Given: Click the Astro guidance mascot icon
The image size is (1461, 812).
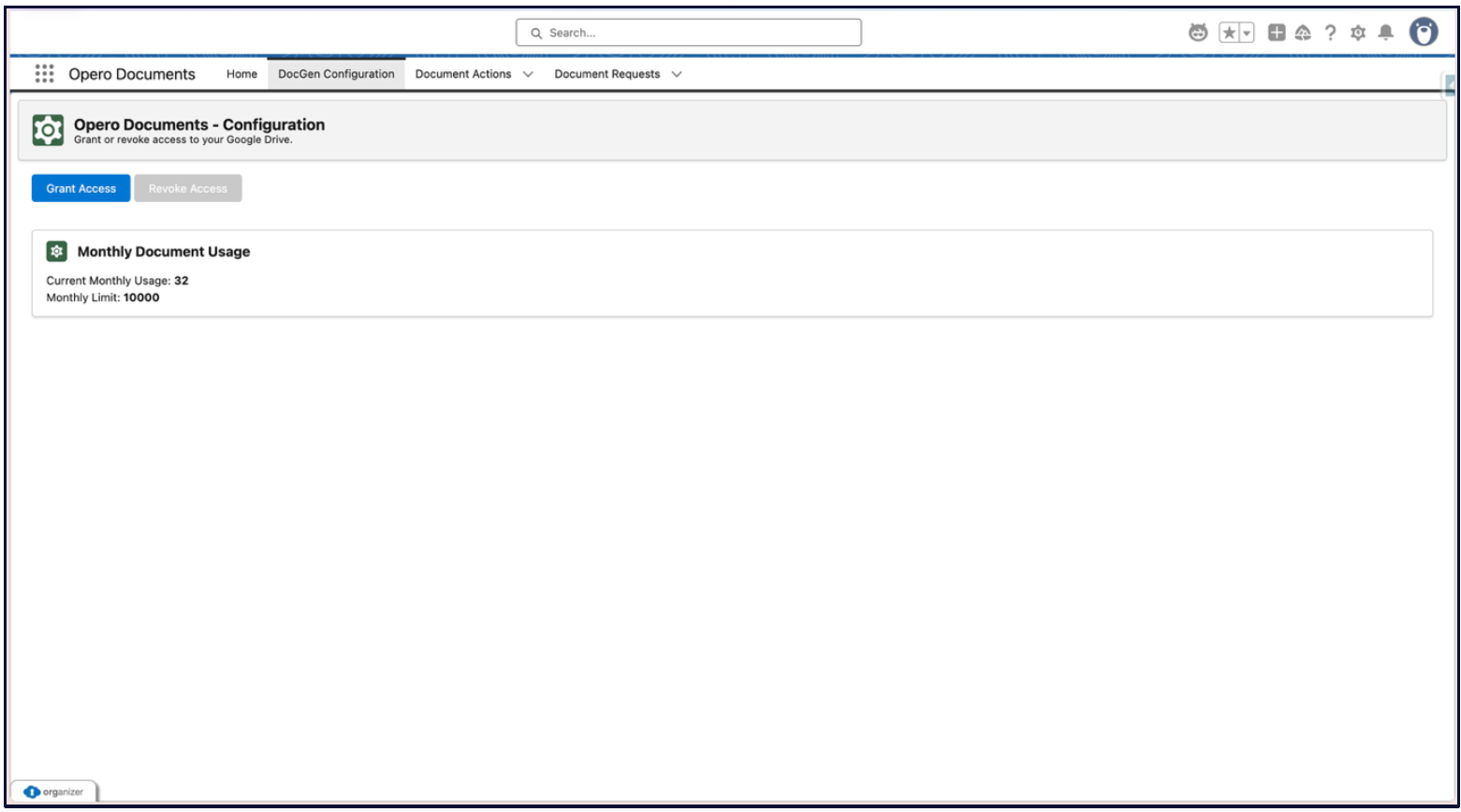Looking at the screenshot, I should tap(1198, 33).
